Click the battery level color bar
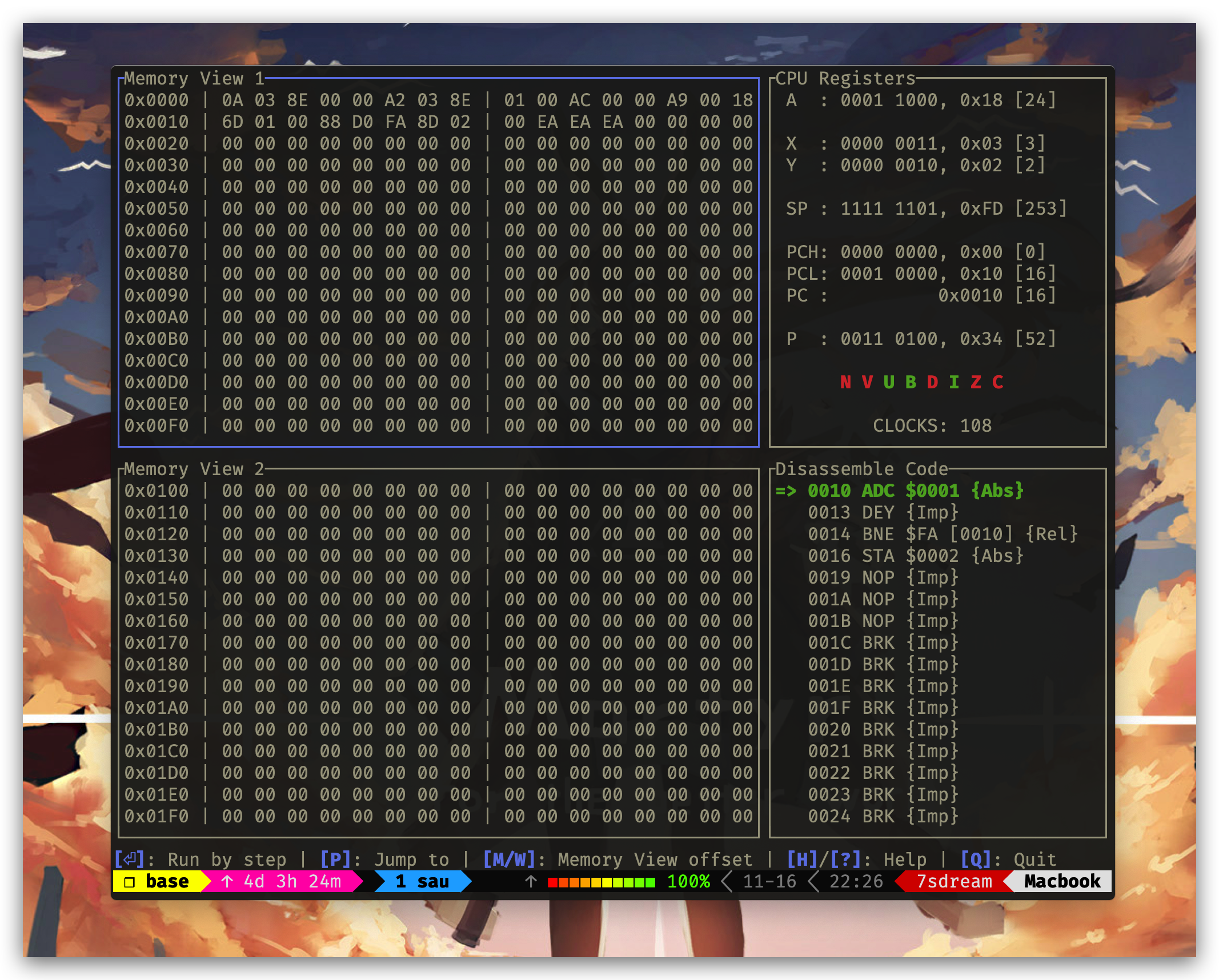1219x980 pixels. coord(602,882)
